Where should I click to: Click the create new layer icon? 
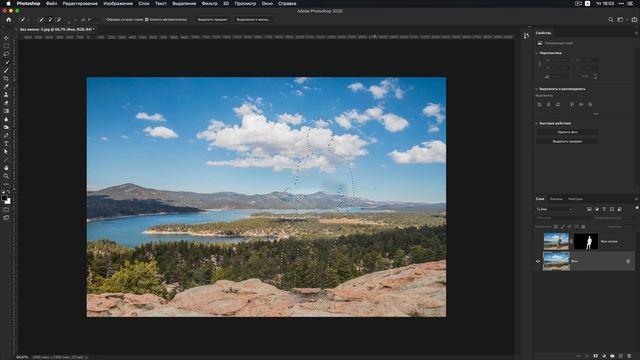click(x=621, y=356)
